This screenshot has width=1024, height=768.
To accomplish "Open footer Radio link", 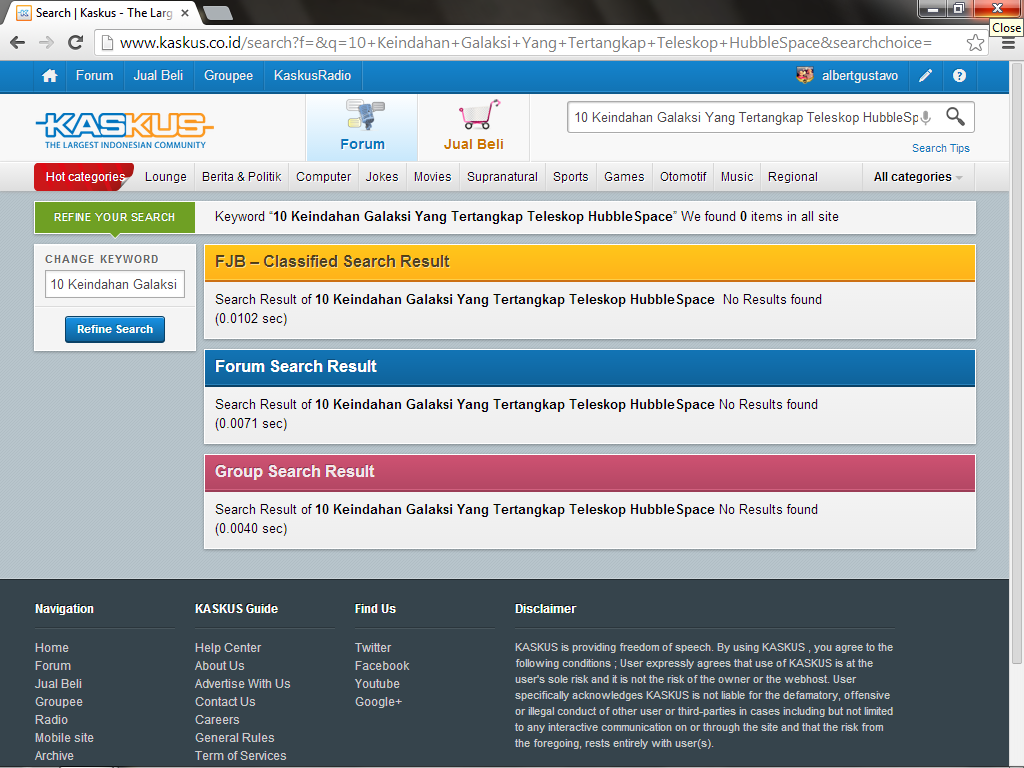I will [51, 720].
